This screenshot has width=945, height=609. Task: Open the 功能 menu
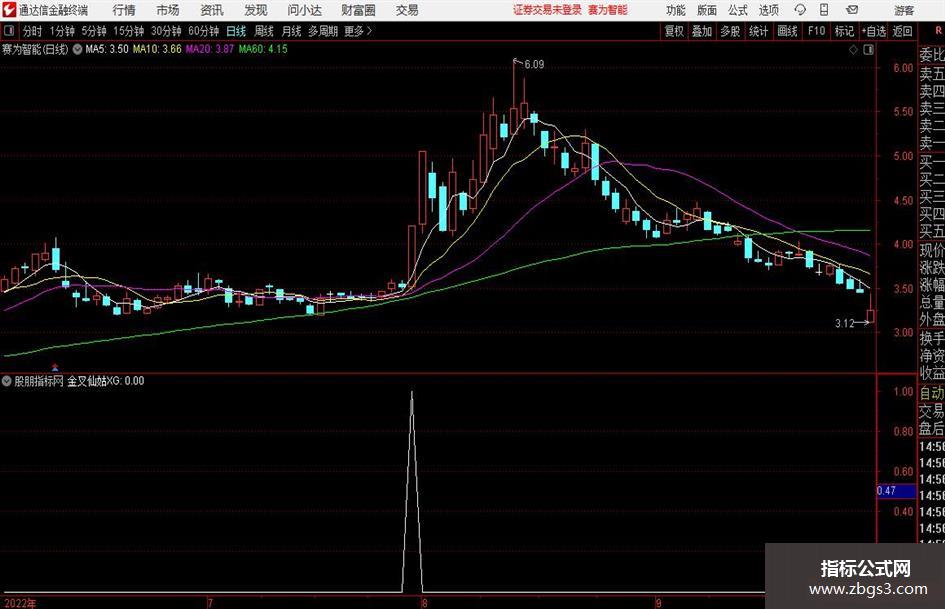coord(676,10)
